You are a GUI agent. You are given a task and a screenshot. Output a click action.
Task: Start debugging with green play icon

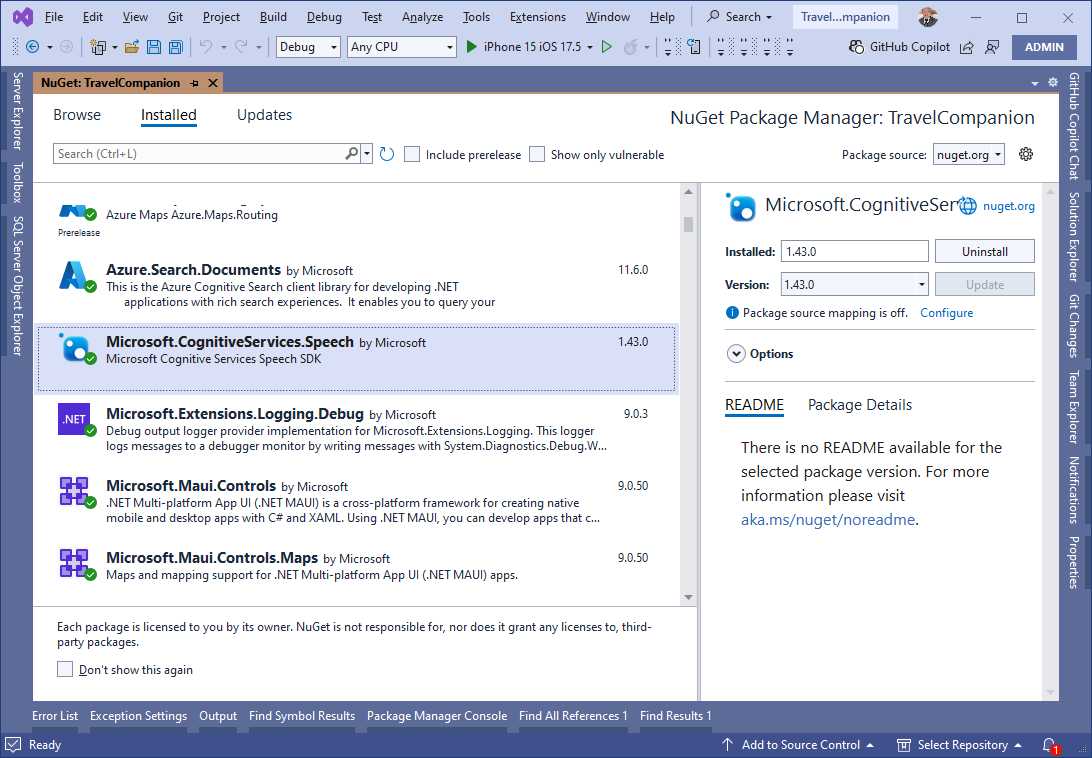[471, 47]
